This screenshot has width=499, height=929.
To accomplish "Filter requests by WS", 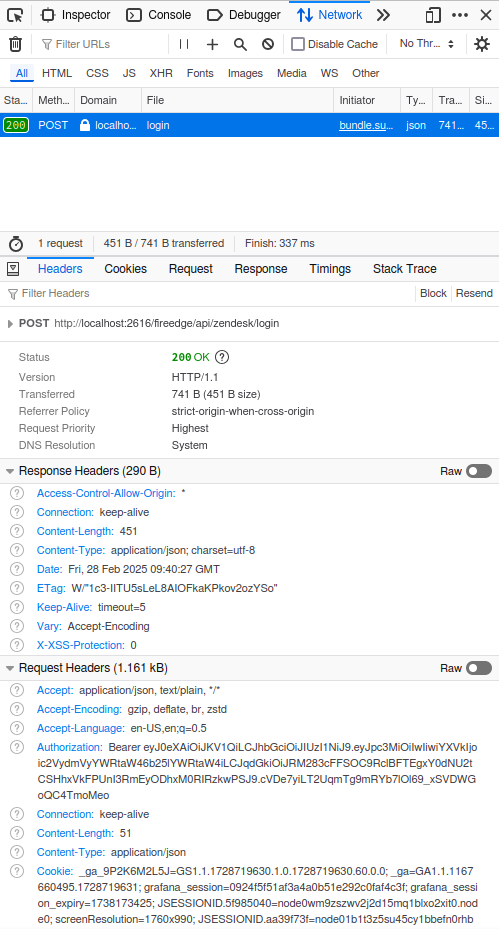I will [330, 73].
